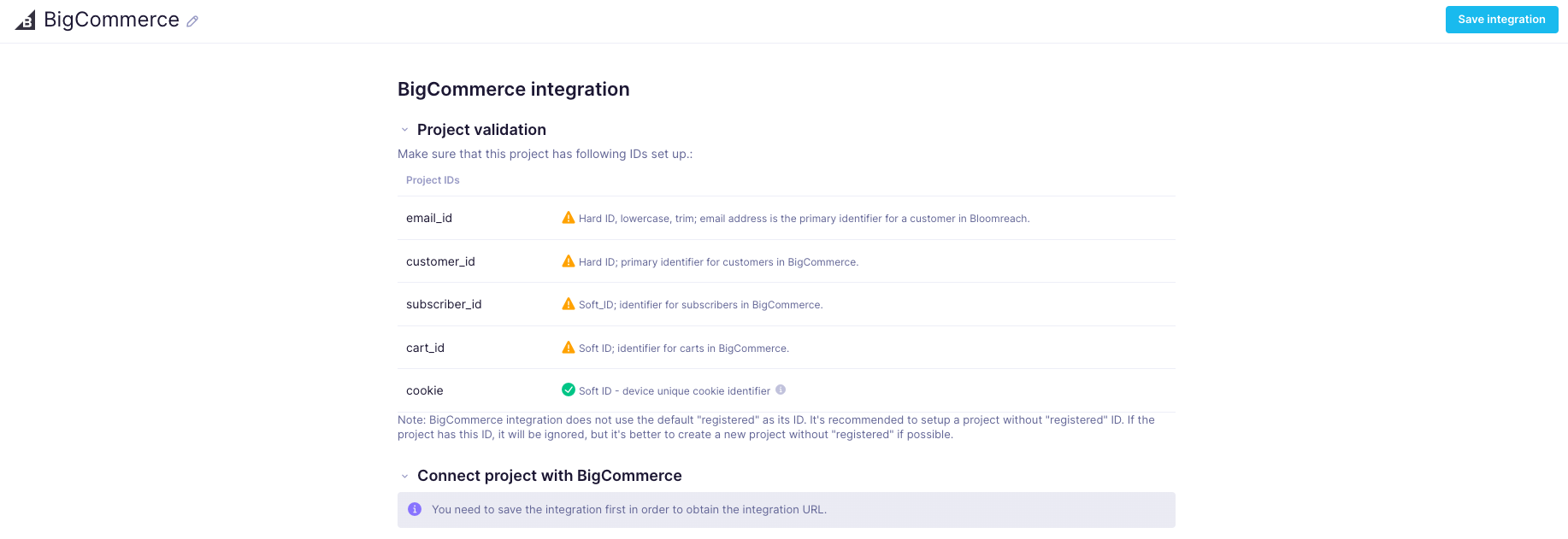Viewport: 1568px width, 539px height.
Task: Click warning icon in the subscriber_id row
Action: pyautogui.click(x=568, y=304)
